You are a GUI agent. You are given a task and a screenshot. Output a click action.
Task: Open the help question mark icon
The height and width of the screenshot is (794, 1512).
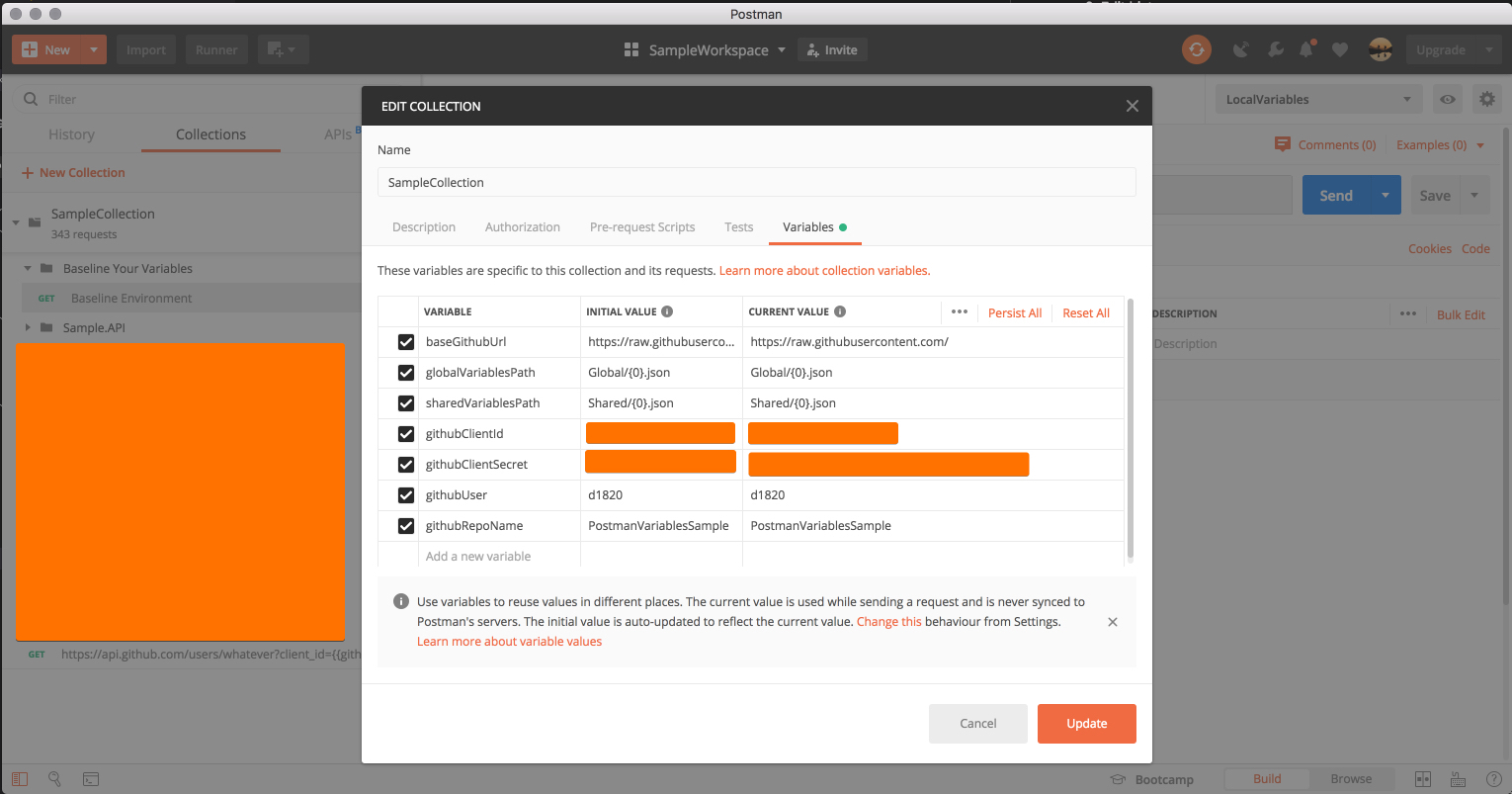1493,779
